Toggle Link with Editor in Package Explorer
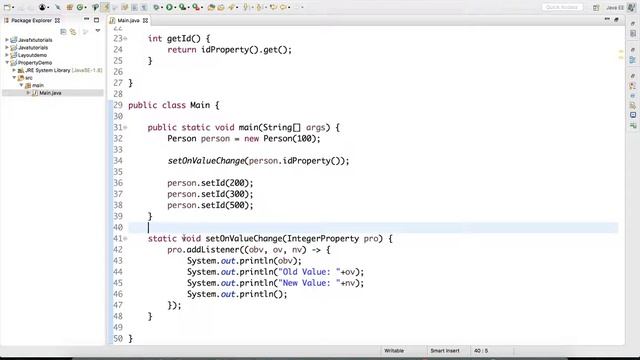The width and height of the screenshot is (640, 360). click(x=73, y=31)
